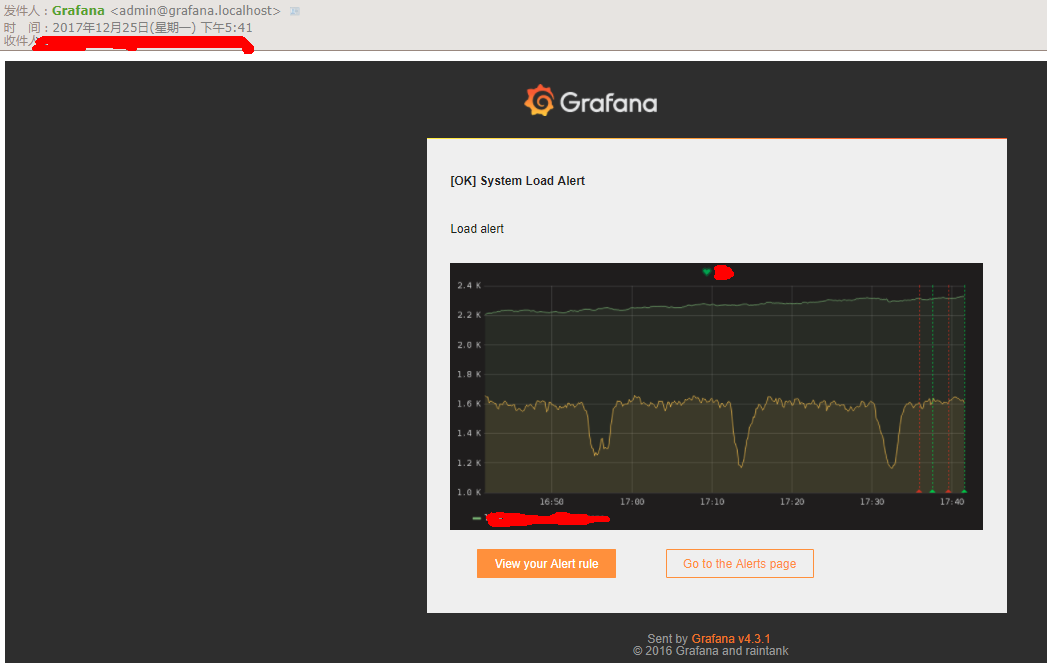Click the green heart icon above the graph

[706, 272]
